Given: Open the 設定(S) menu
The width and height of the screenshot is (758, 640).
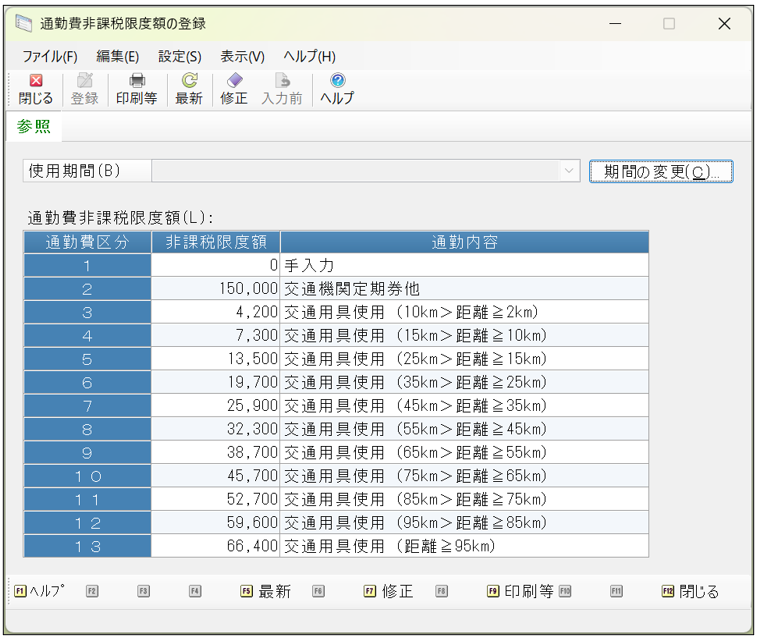Looking at the screenshot, I should [180, 57].
